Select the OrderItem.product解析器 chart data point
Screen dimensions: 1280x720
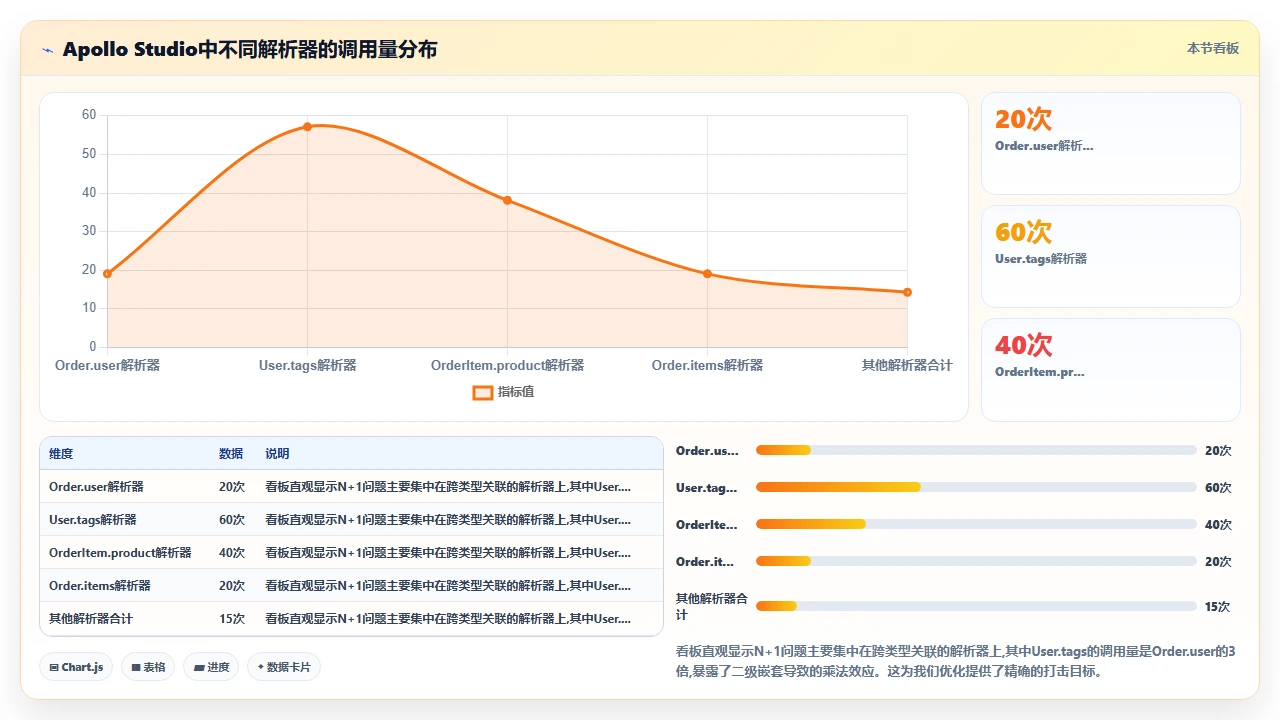coord(507,200)
